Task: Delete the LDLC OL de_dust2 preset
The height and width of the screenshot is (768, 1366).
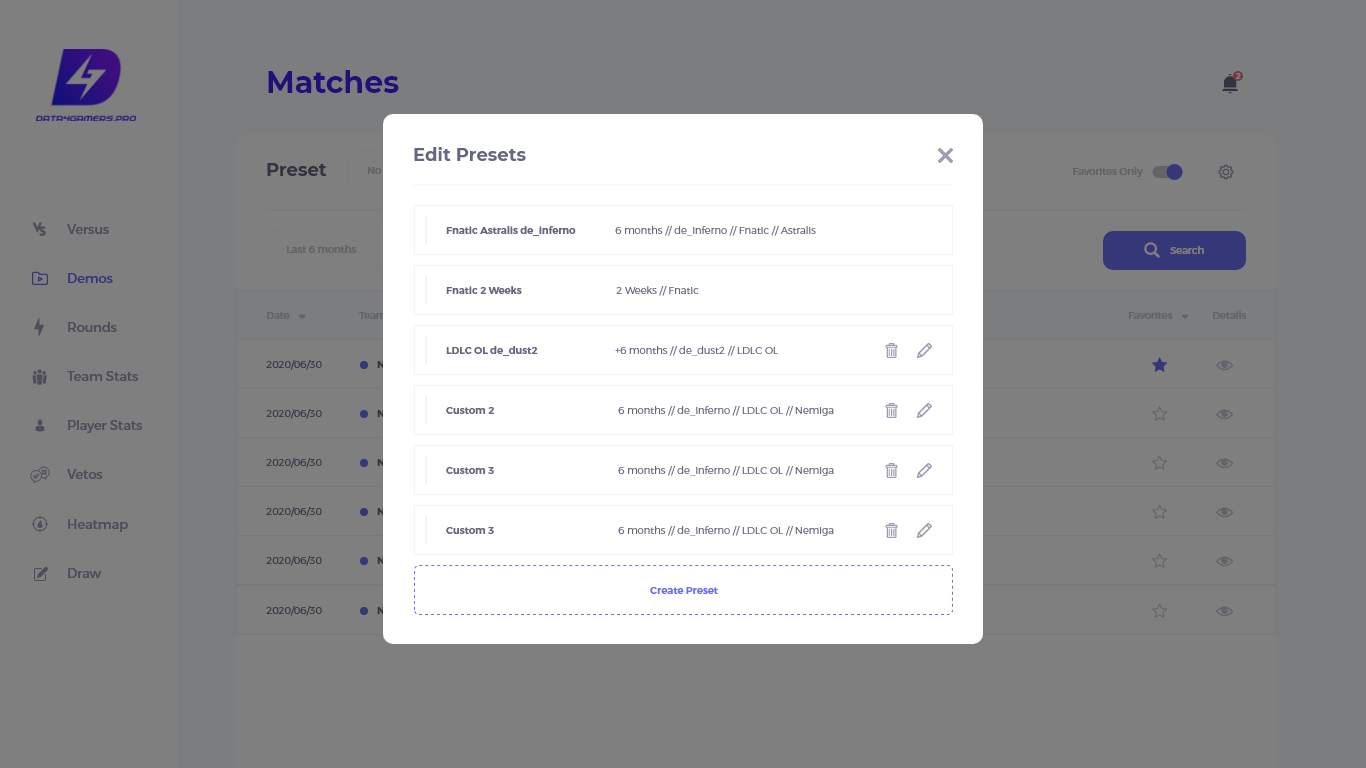Action: tap(891, 350)
